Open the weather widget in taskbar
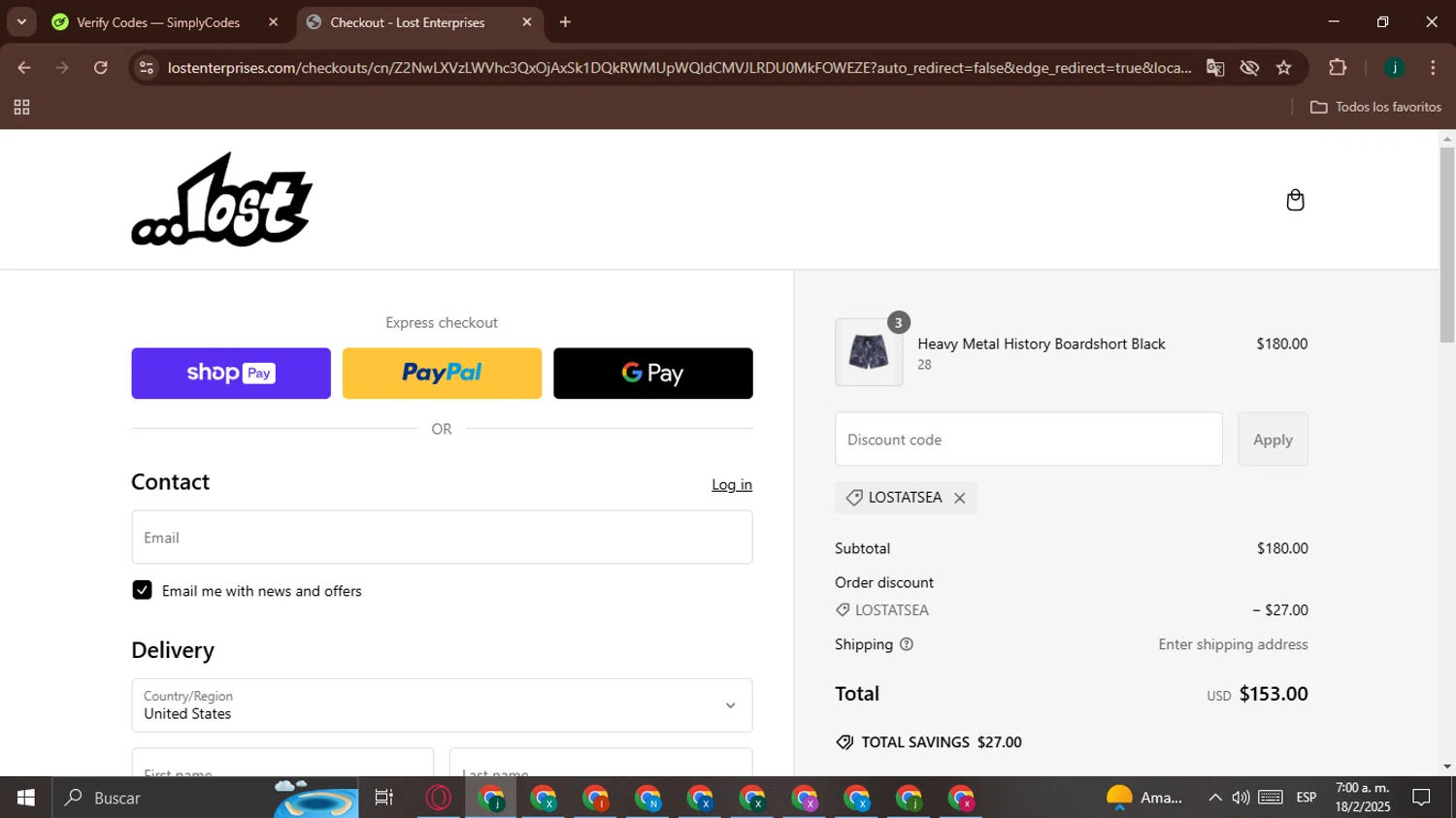Screen dimensions: 1456x818 coord(1145,798)
